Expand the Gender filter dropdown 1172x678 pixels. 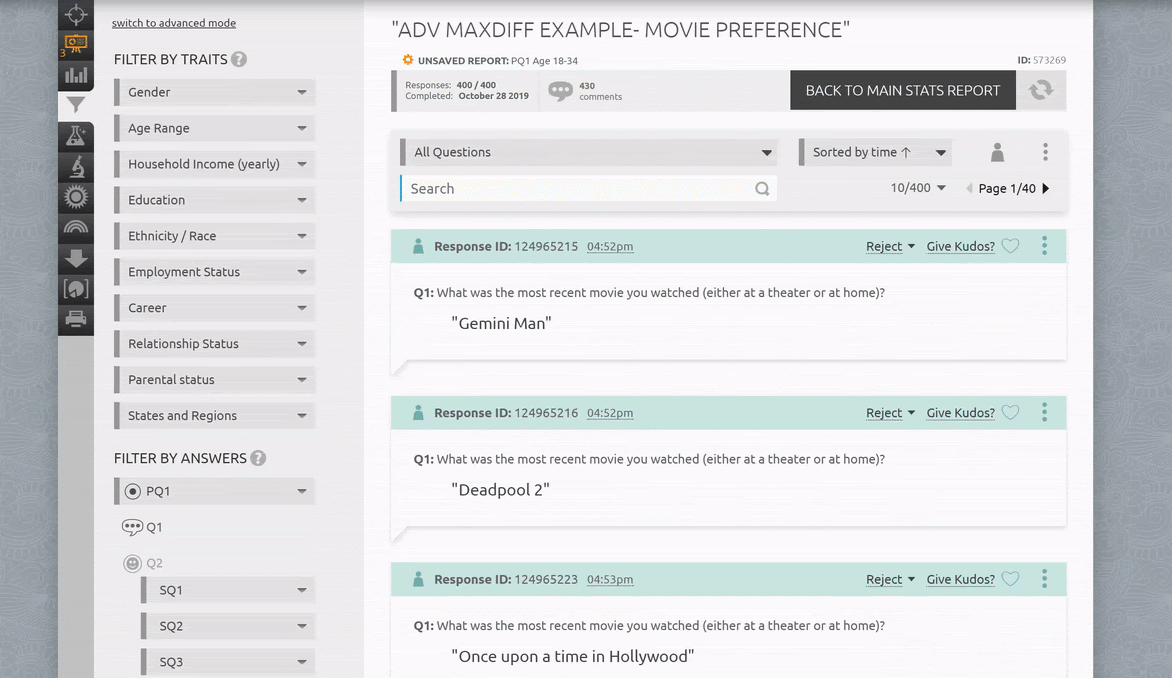(215, 92)
